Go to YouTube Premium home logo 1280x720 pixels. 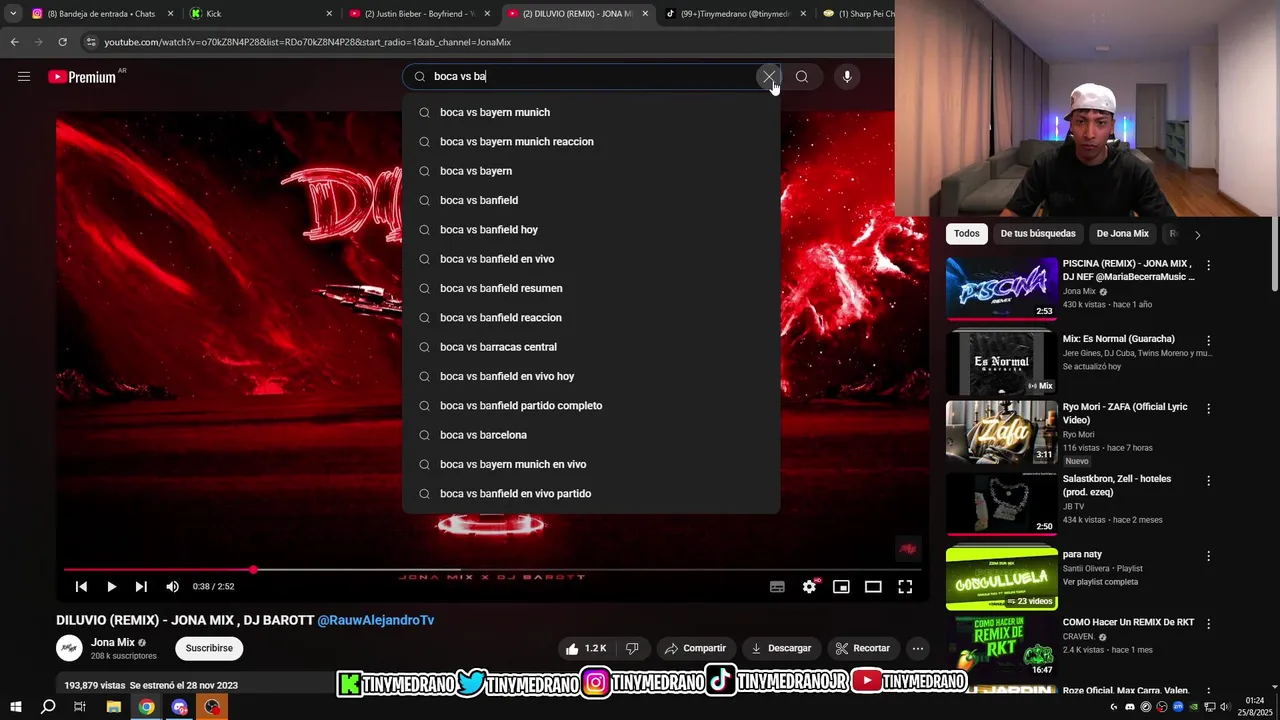pyautogui.click(x=83, y=77)
